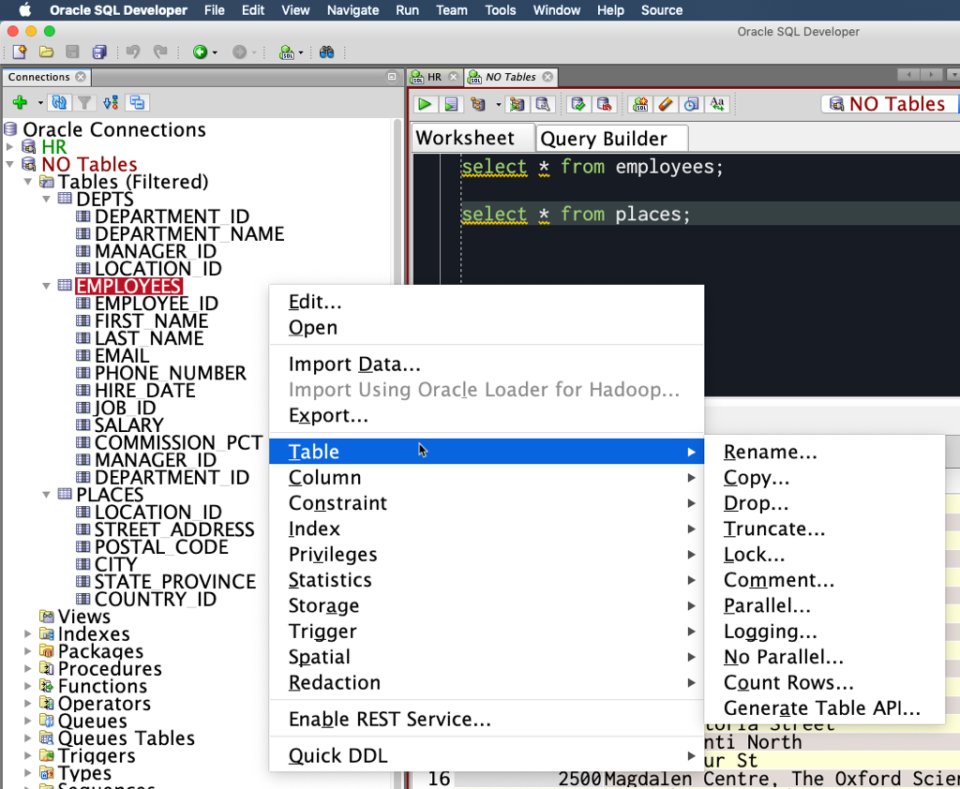Collapse the EMPLOYEES table node

point(46,285)
